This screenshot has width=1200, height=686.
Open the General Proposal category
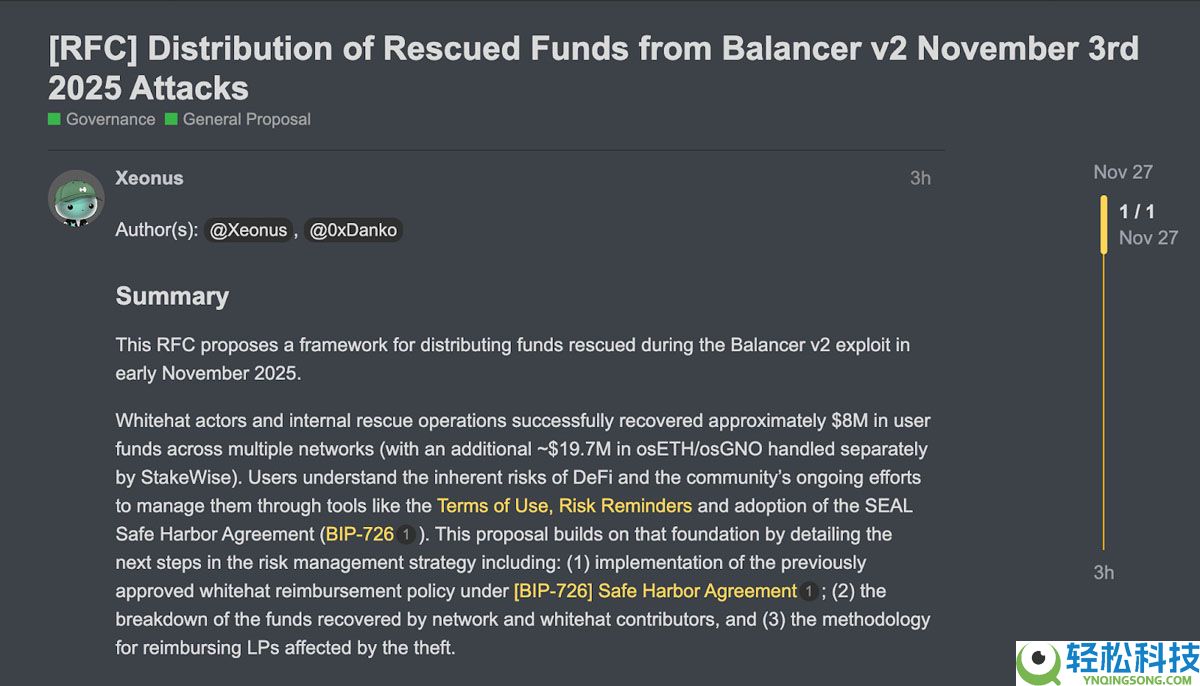(x=246, y=119)
